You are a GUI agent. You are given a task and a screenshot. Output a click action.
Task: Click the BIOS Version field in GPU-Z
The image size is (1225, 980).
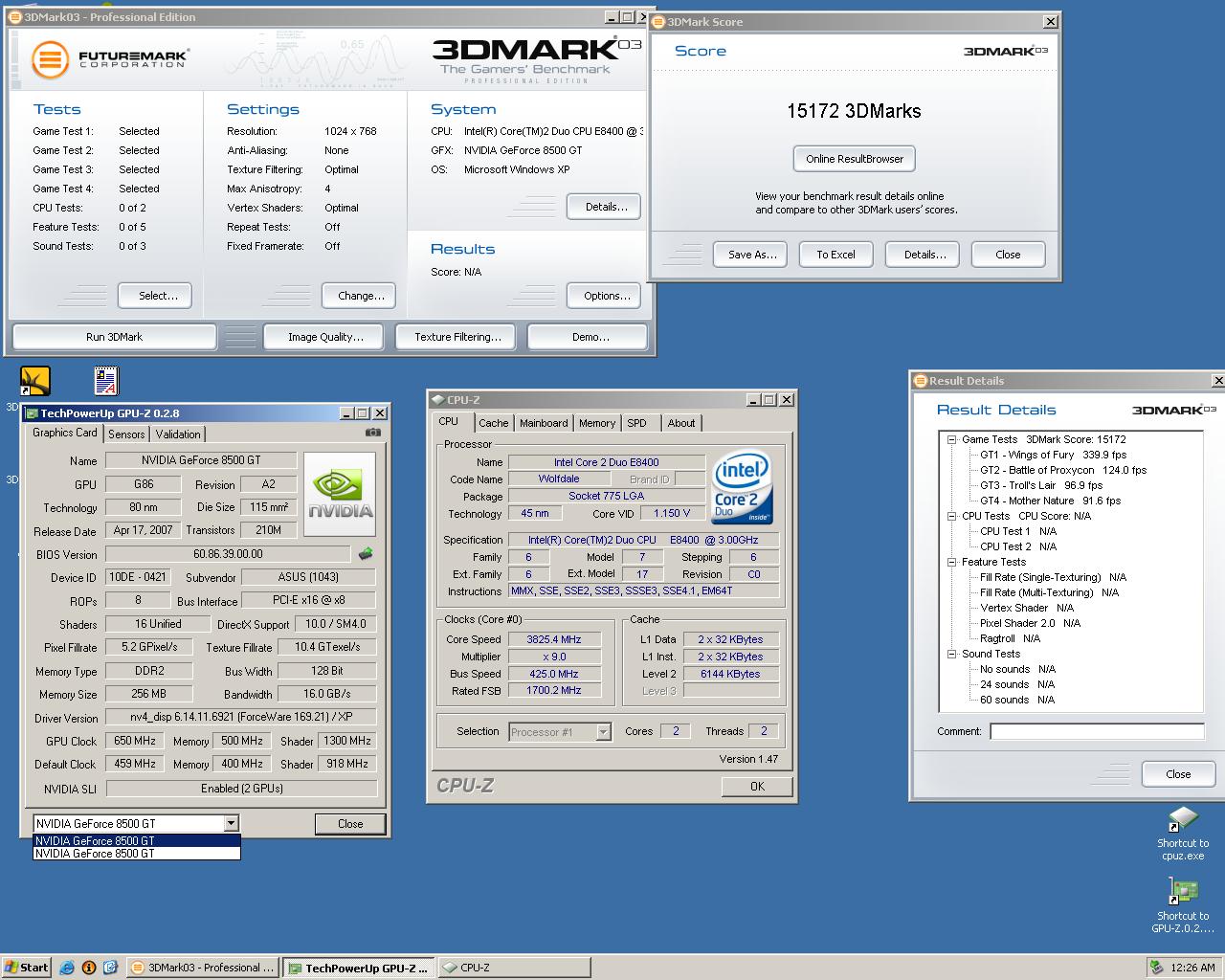228,554
